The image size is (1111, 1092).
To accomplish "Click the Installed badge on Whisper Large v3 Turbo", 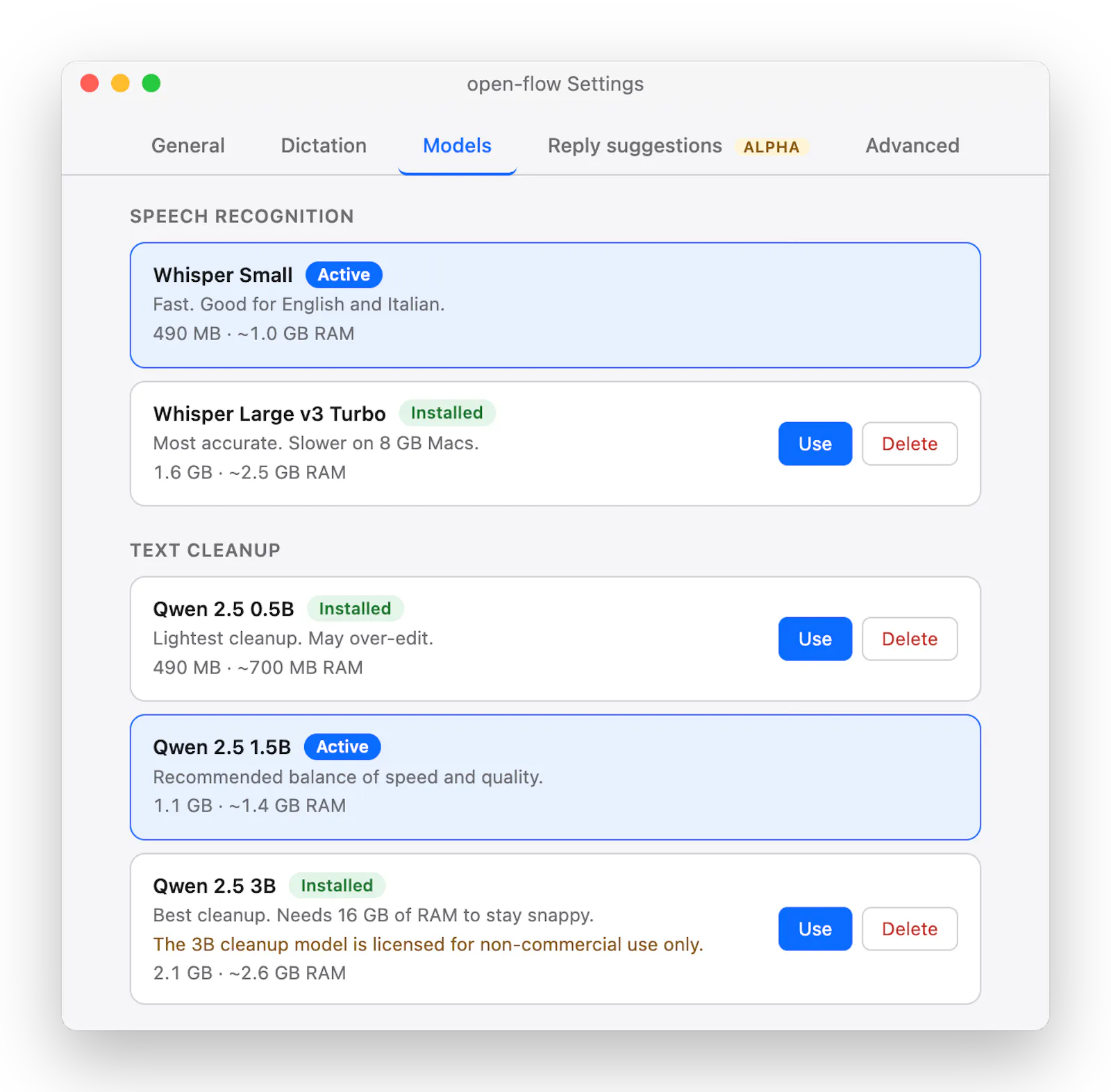I will click(x=446, y=413).
